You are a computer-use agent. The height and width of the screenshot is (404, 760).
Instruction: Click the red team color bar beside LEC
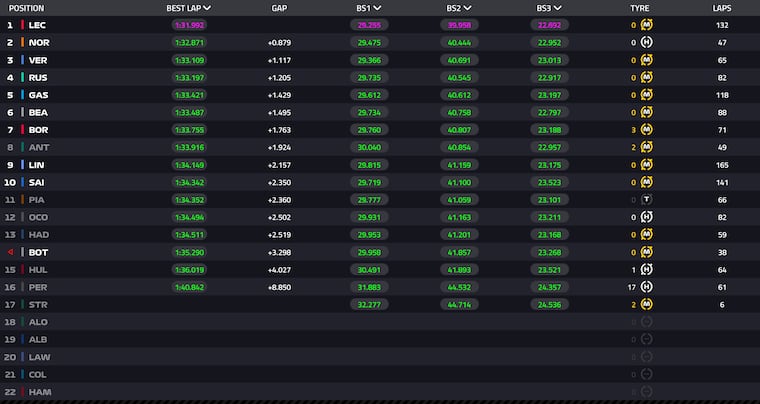[22, 24]
